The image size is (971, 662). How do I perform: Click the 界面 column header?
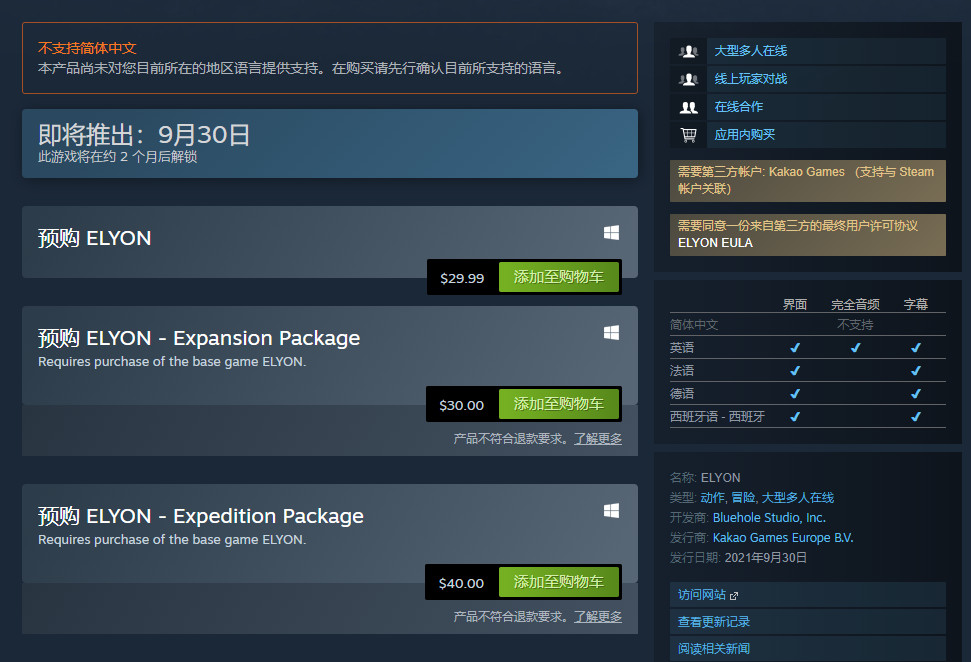click(x=795, y=304)
